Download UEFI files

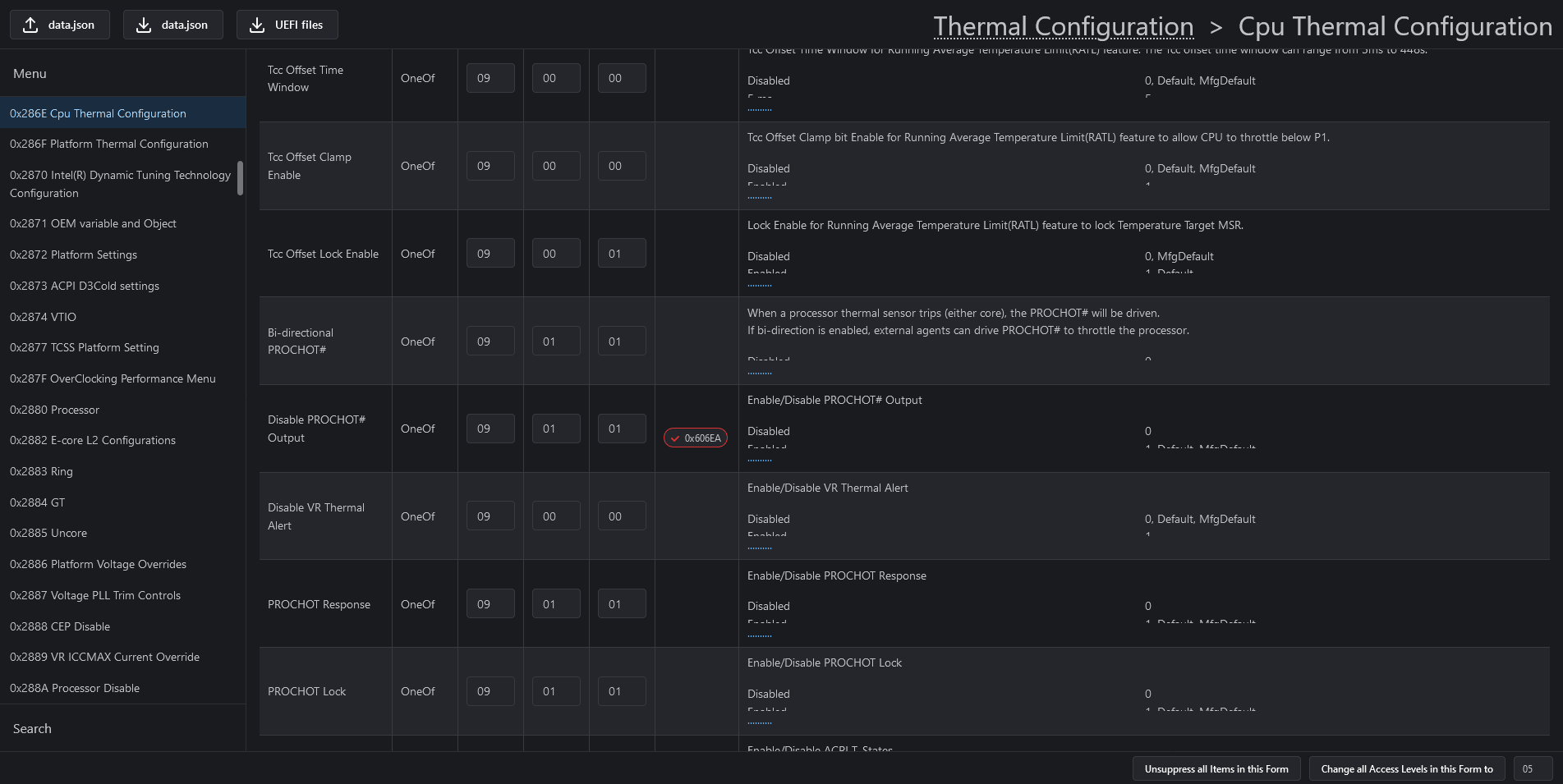[287, 25]
